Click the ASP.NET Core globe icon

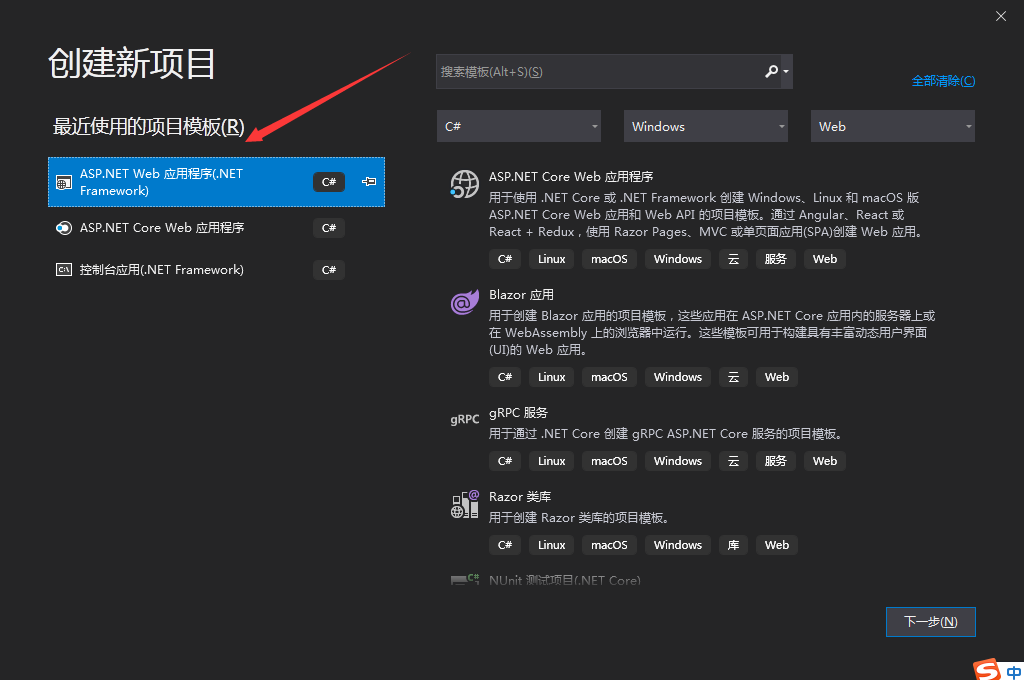point(464,184)
